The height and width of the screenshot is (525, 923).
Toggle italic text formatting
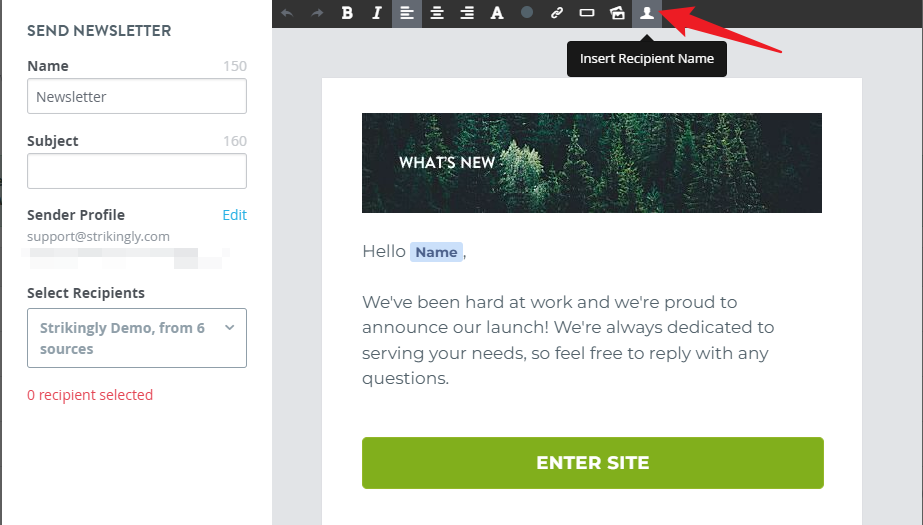pos(377,13)
